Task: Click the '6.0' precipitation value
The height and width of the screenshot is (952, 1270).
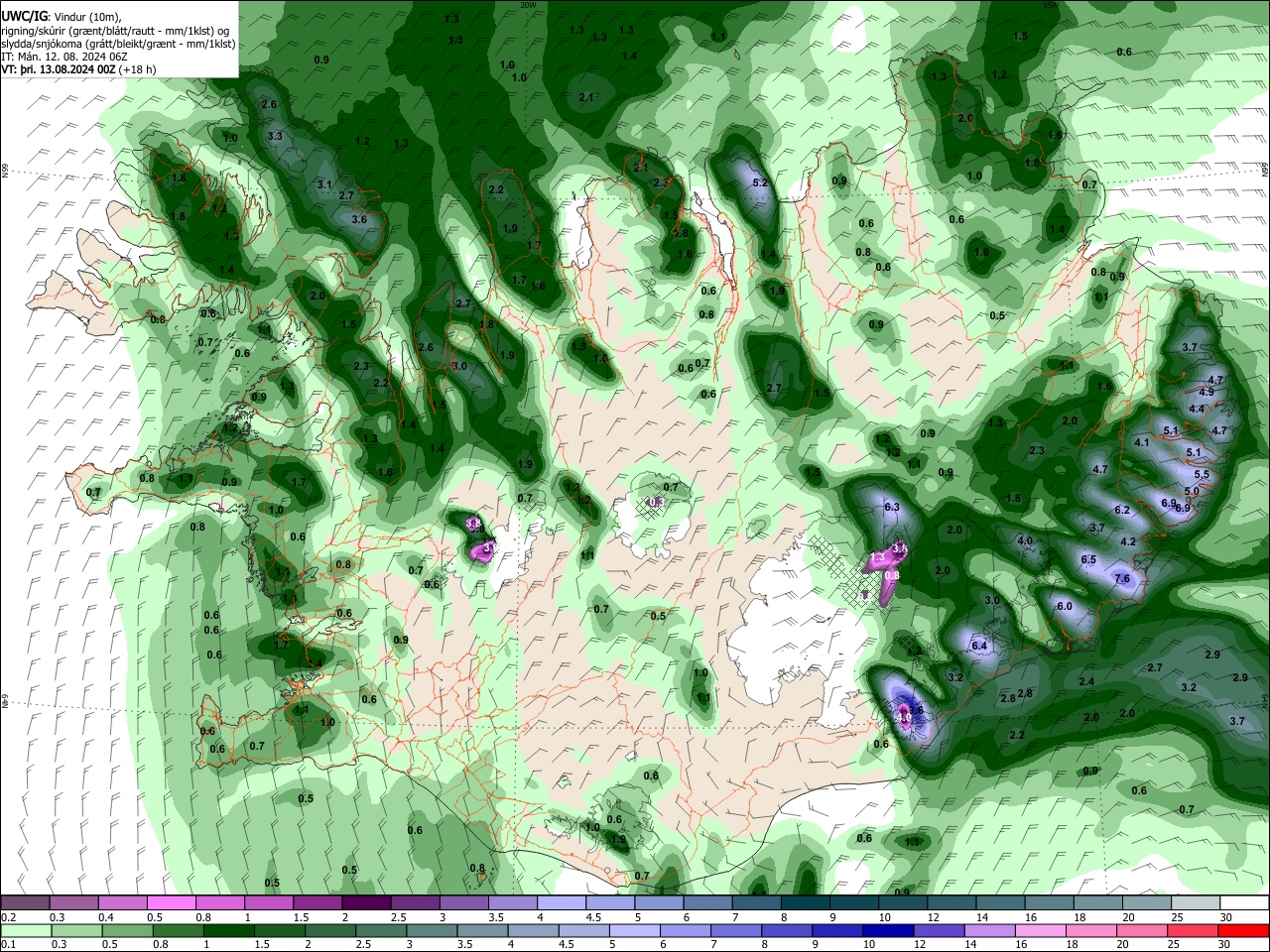Action: [1065, 607]
